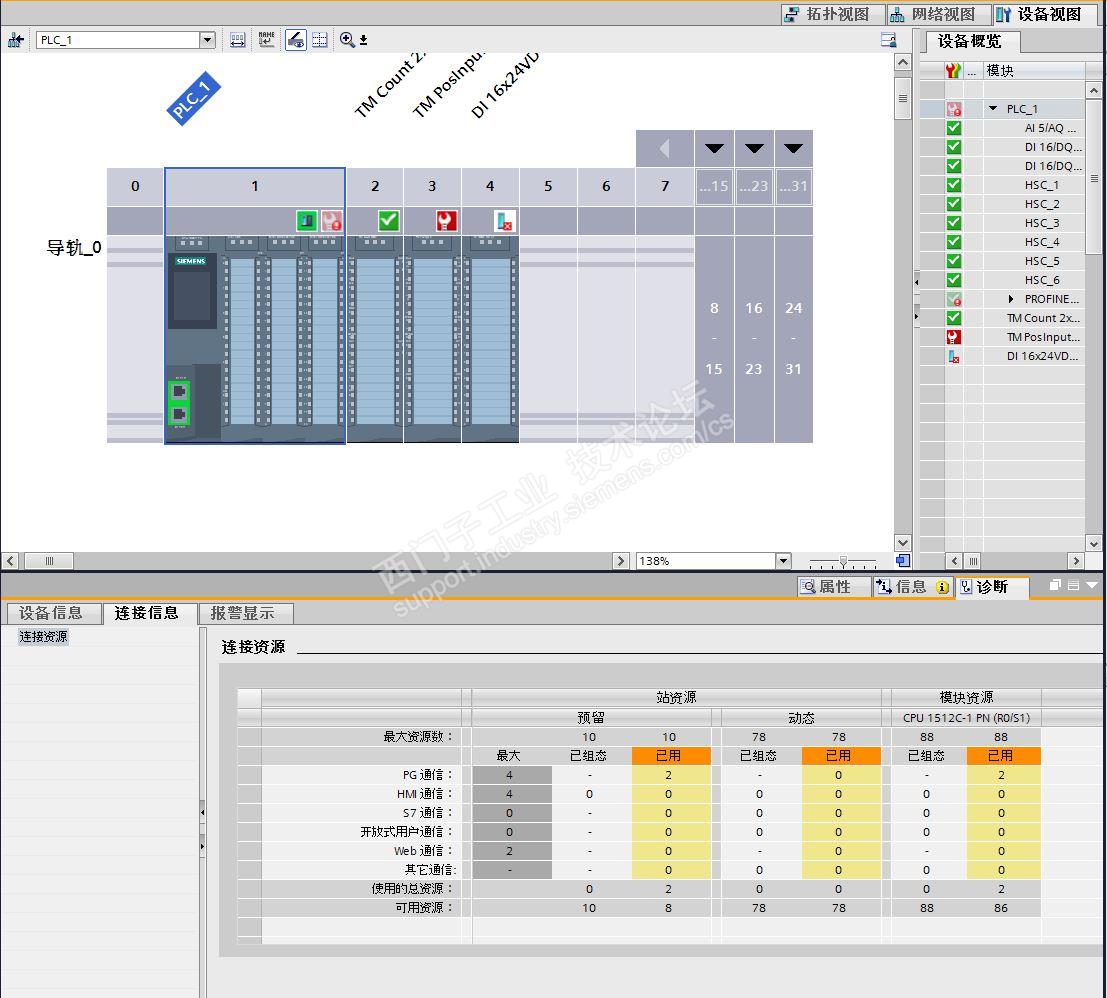Click the inspector window layout icon beside float

(x=1073, y=585)
